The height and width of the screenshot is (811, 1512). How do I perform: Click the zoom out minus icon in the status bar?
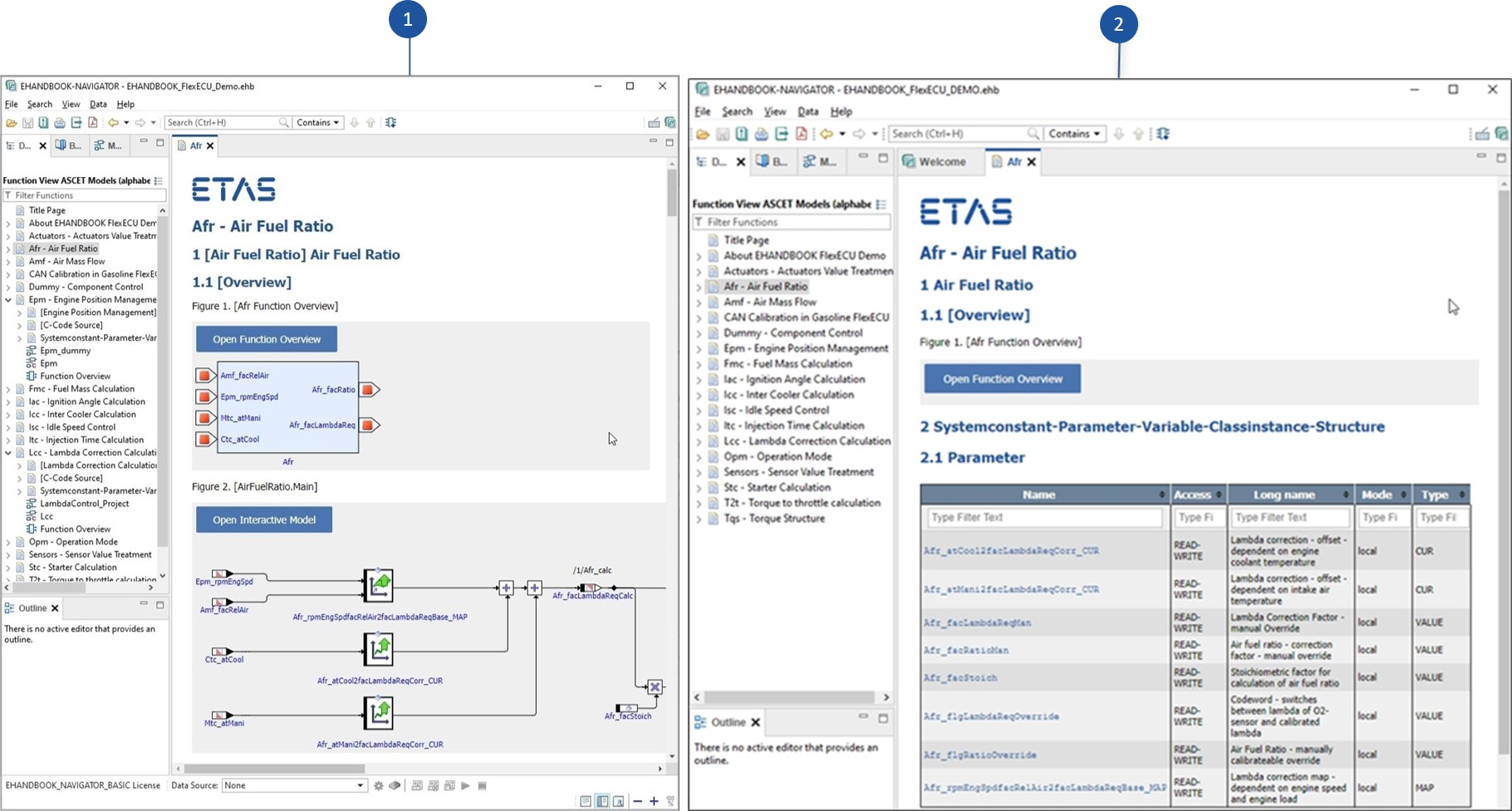[637, 801]
